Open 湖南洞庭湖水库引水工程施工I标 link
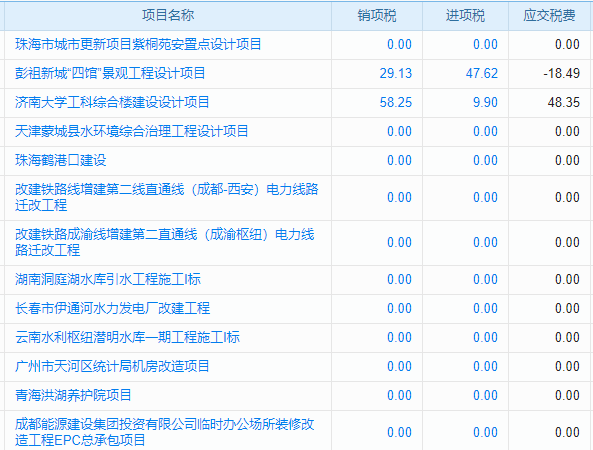 click(108, 279)
